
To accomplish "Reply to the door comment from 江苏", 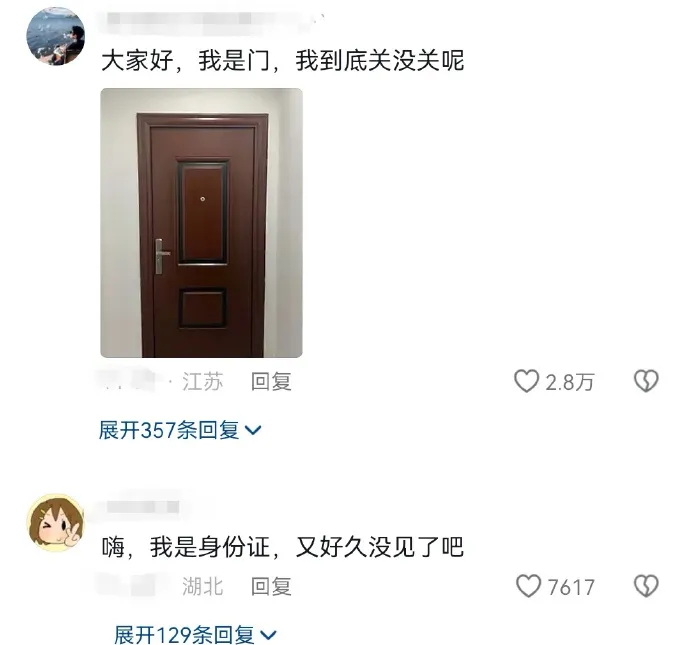I will click(271, 381).
